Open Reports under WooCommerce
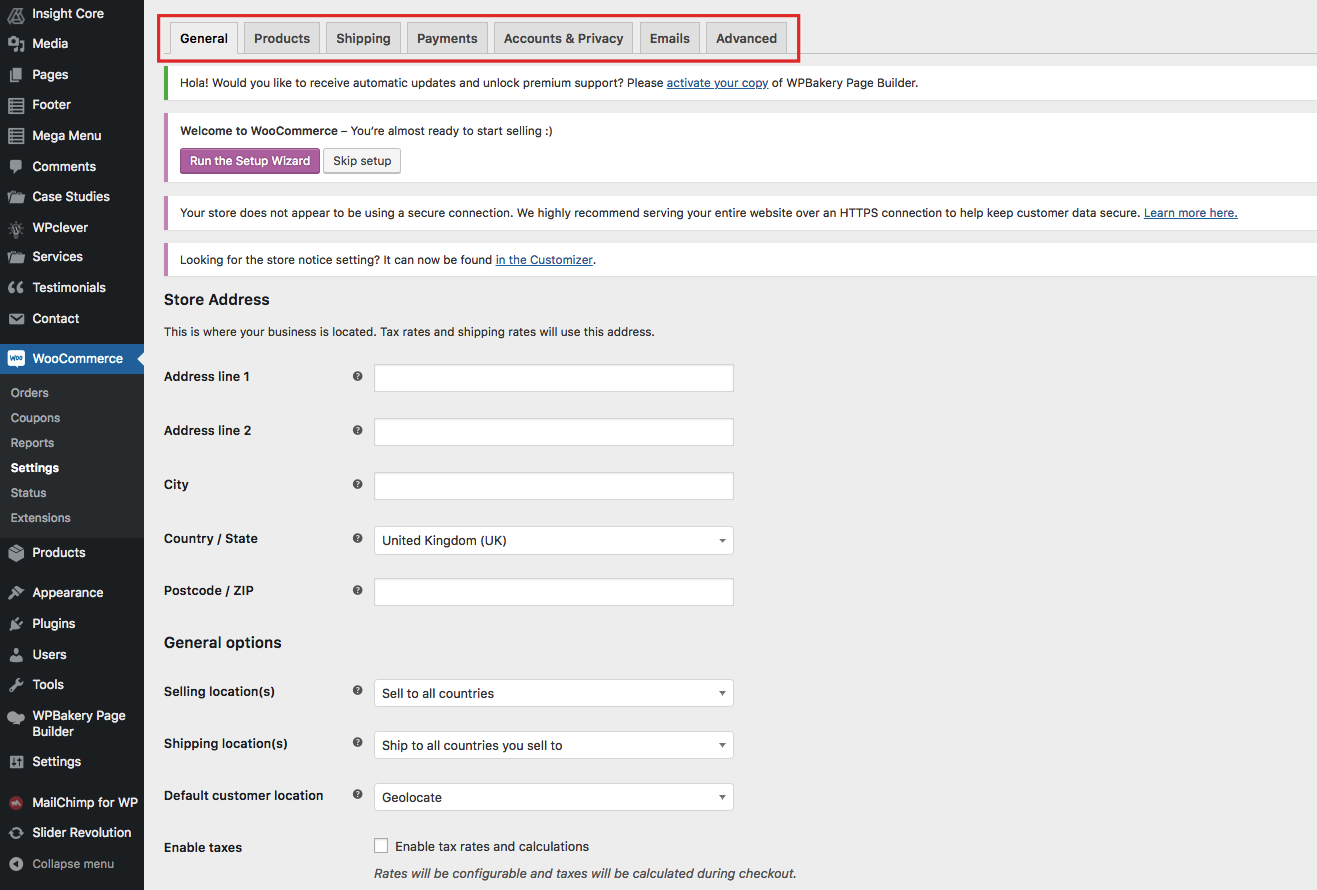Screen dimensions: 1317x890 pos(32,443)
